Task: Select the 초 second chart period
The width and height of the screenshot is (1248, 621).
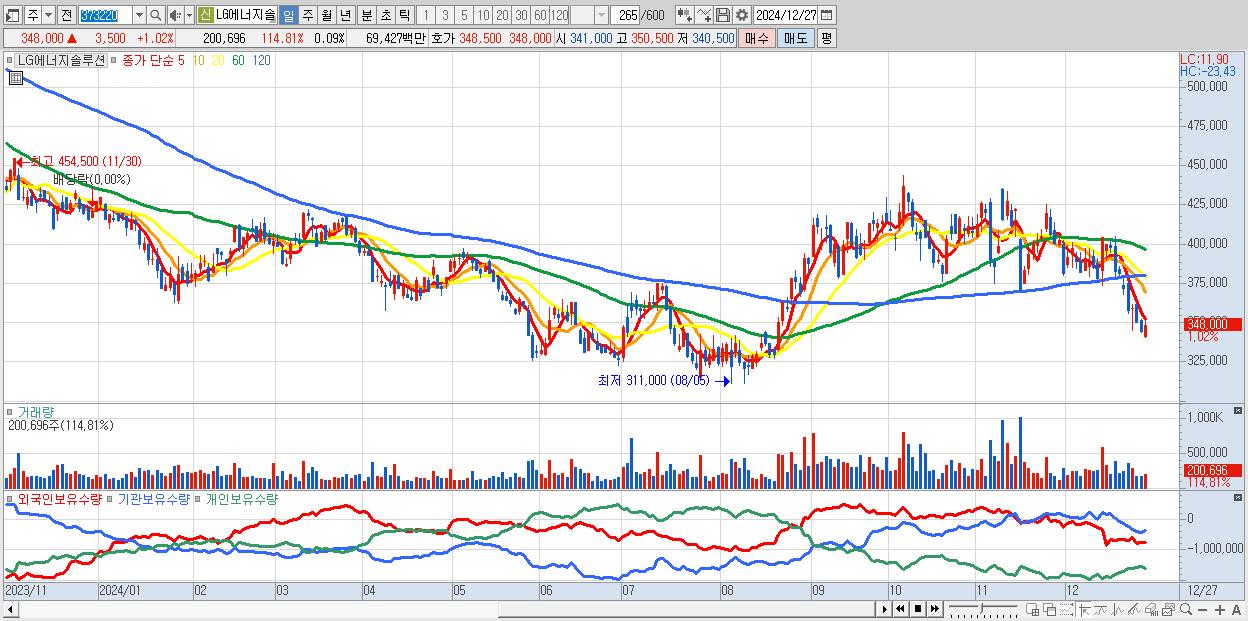Action: [385, 15]
